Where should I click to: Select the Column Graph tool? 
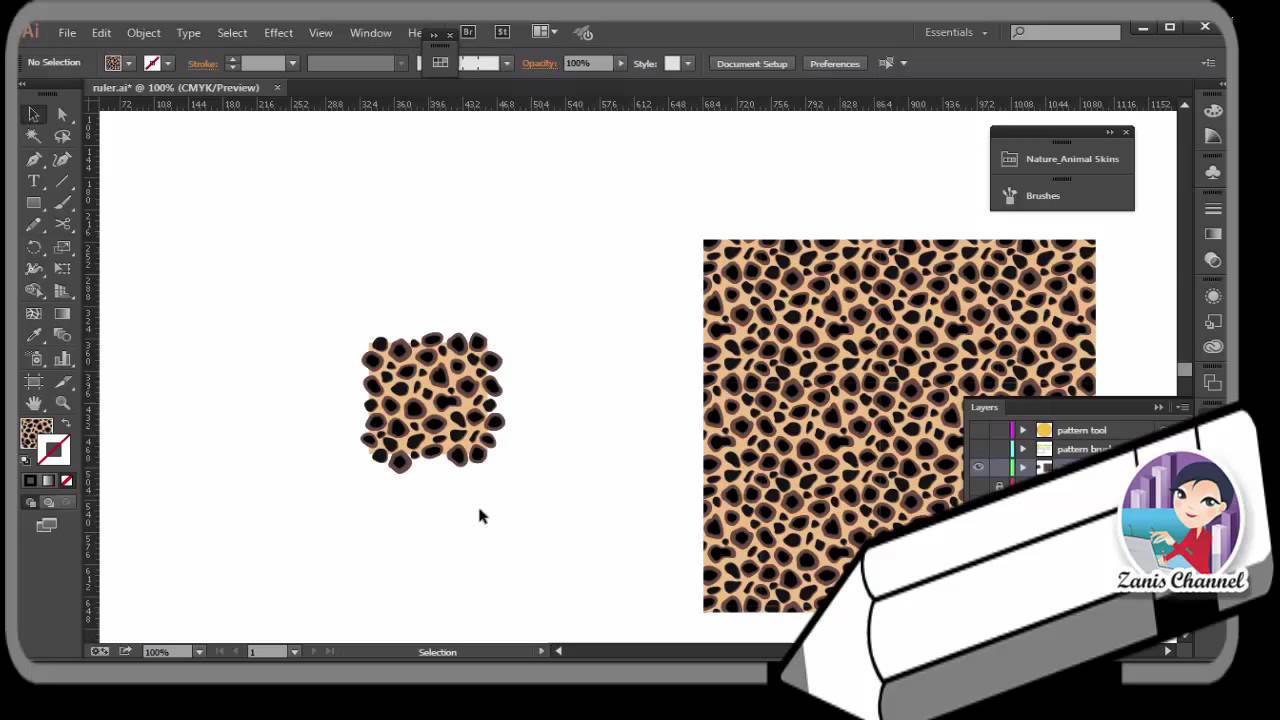point(62,358)
